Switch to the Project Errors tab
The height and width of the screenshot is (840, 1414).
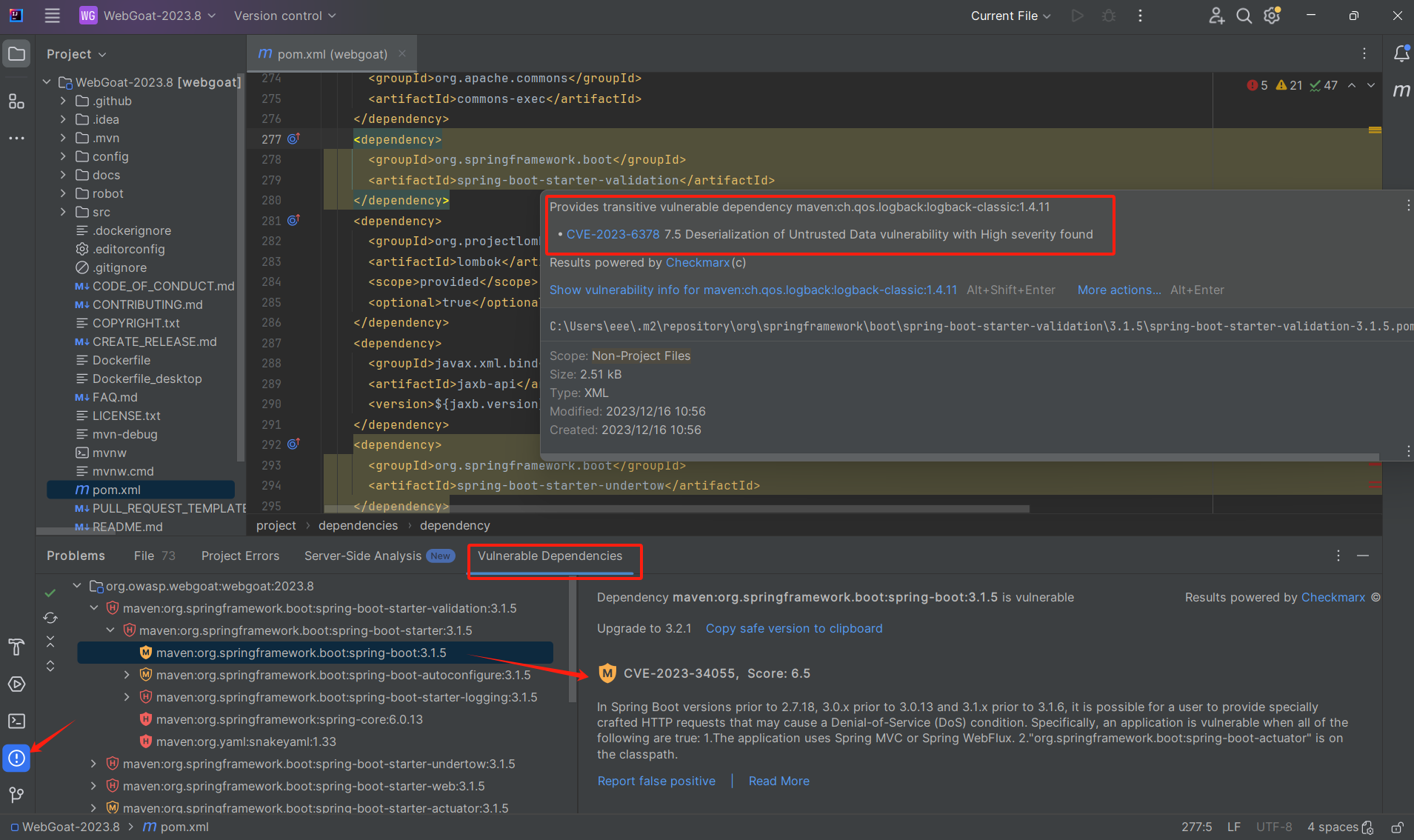[240, 556]
